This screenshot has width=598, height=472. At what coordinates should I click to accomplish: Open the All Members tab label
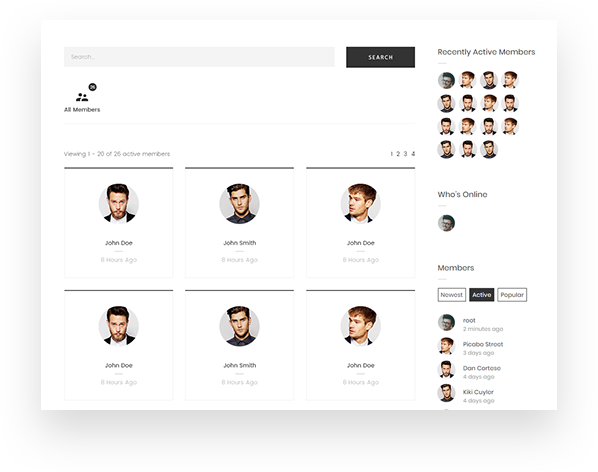pos(82,109)
